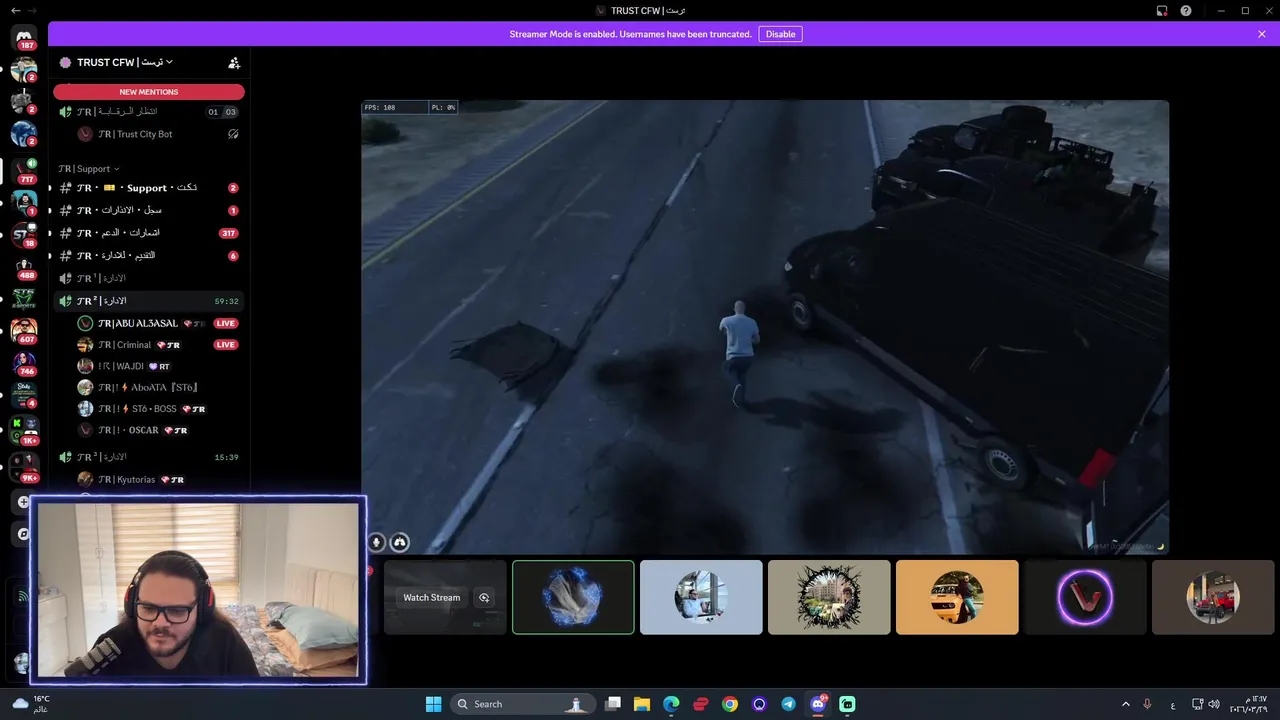1280x720 pixels.
Task: Open the ST server icon with 18 badge
Action: click(24, 233)
